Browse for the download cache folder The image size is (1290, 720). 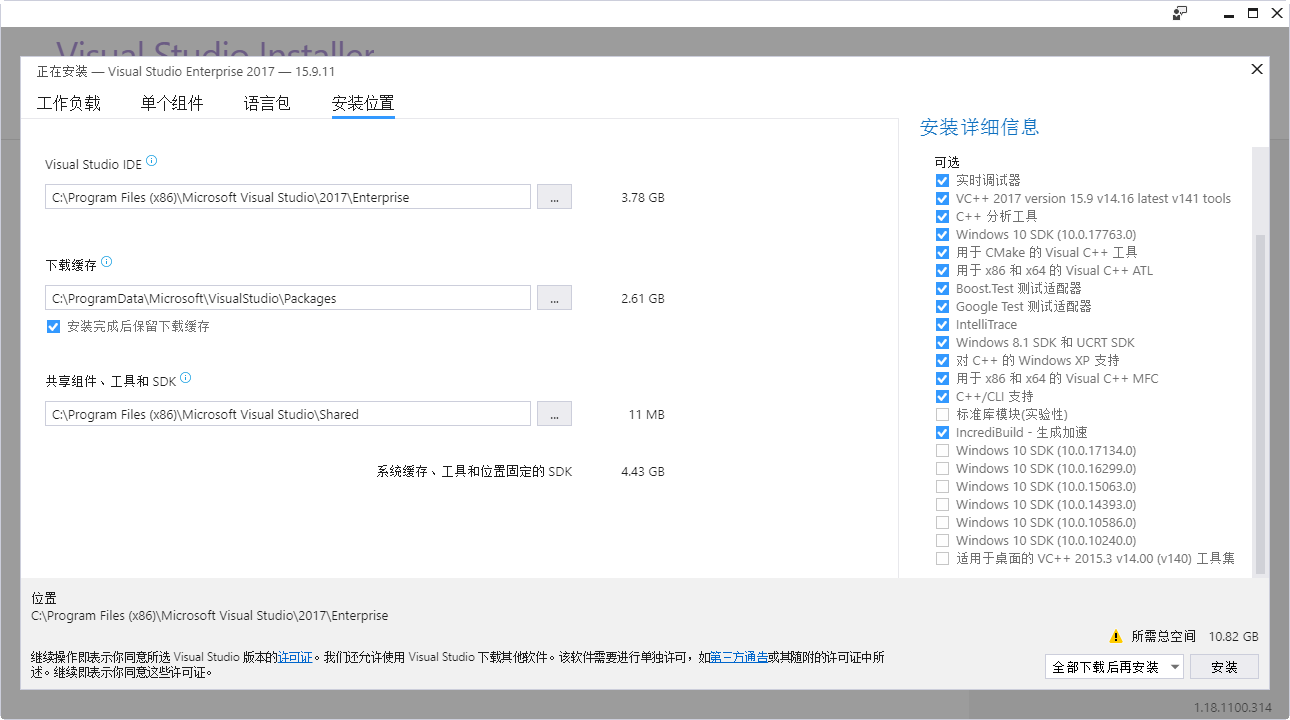click(x=554, y=298)
